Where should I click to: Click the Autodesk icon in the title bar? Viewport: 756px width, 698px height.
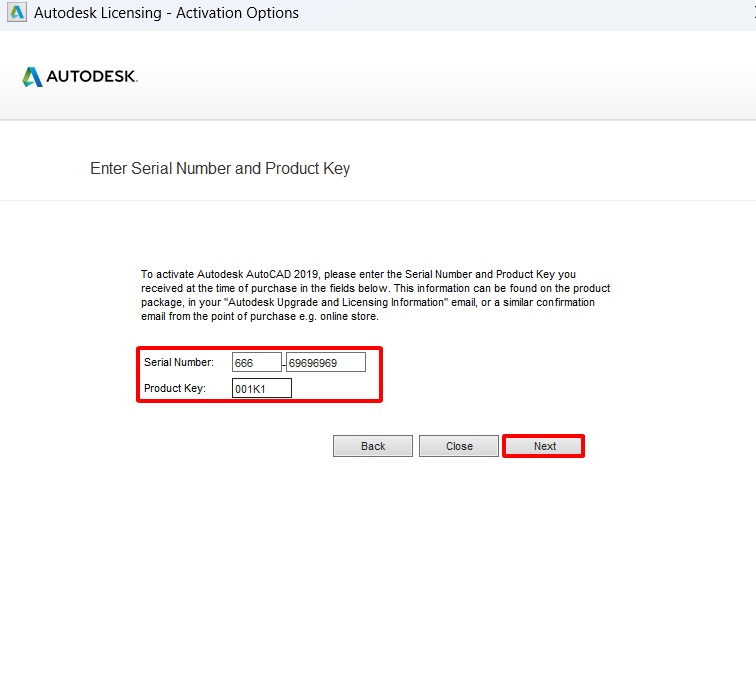tap(16, 13)
